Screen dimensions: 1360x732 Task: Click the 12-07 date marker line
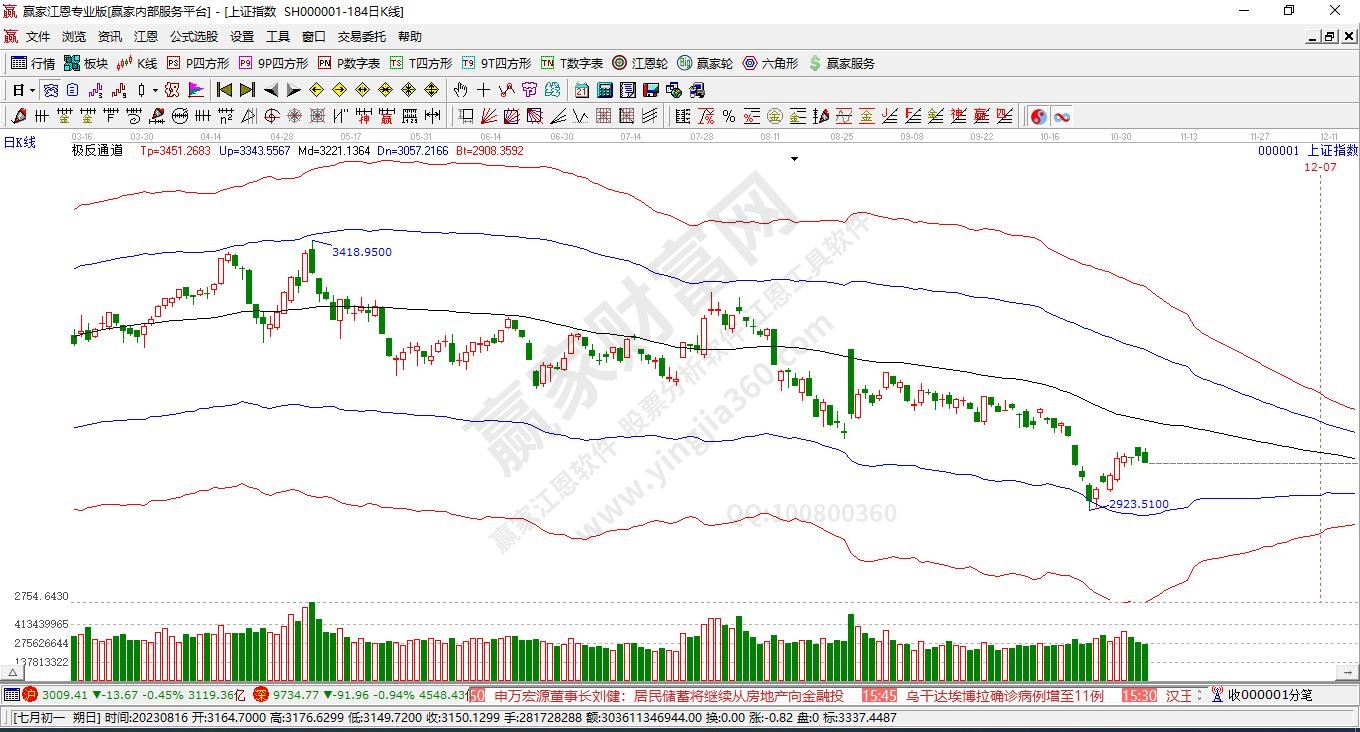tap(1320, 167)
